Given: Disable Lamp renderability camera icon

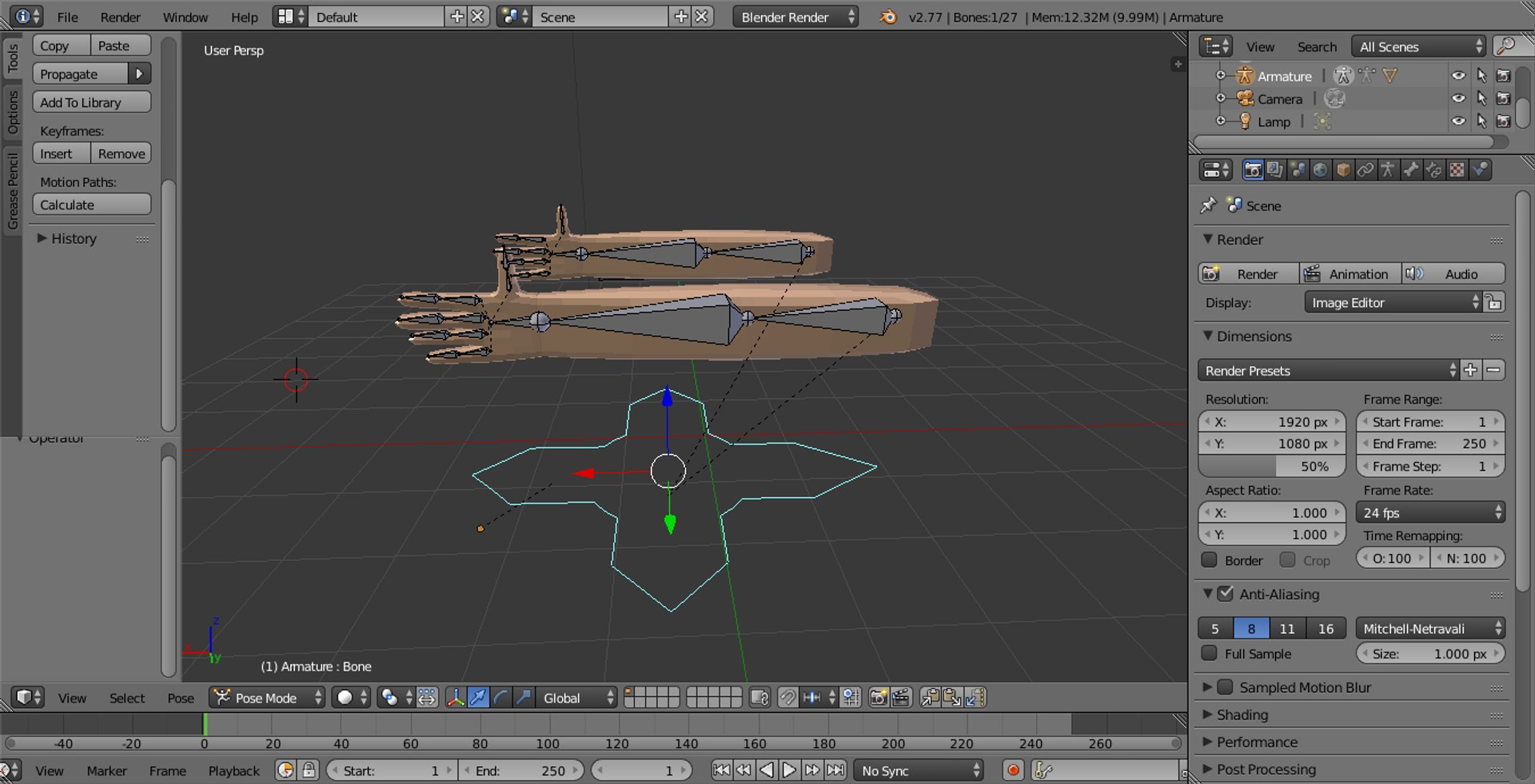Looking at the screenshot, I should tap(1503, 121).
